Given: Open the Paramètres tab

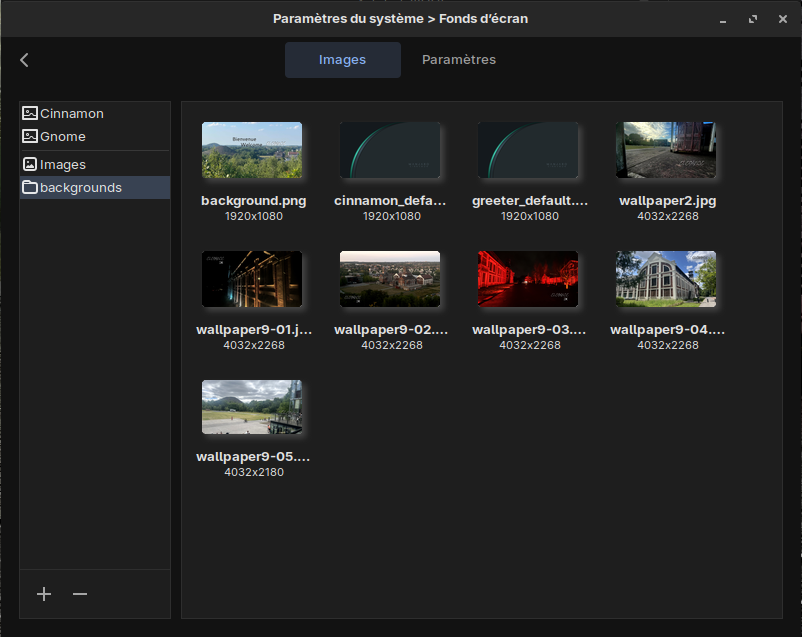Looking at the screenshot, I should pos(459,60).
